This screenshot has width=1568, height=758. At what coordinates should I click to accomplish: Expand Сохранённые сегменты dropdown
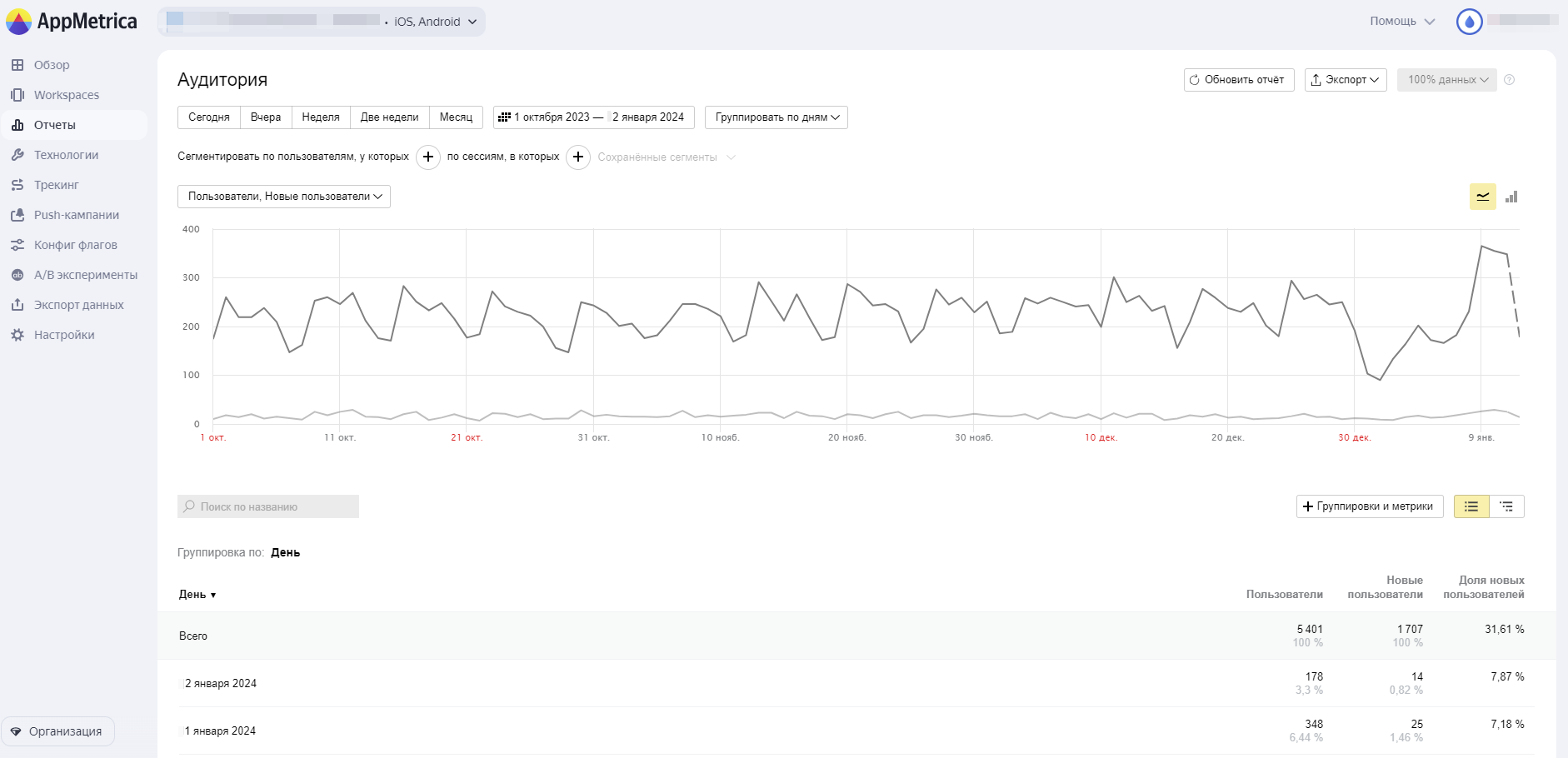(x=667, y=157)
